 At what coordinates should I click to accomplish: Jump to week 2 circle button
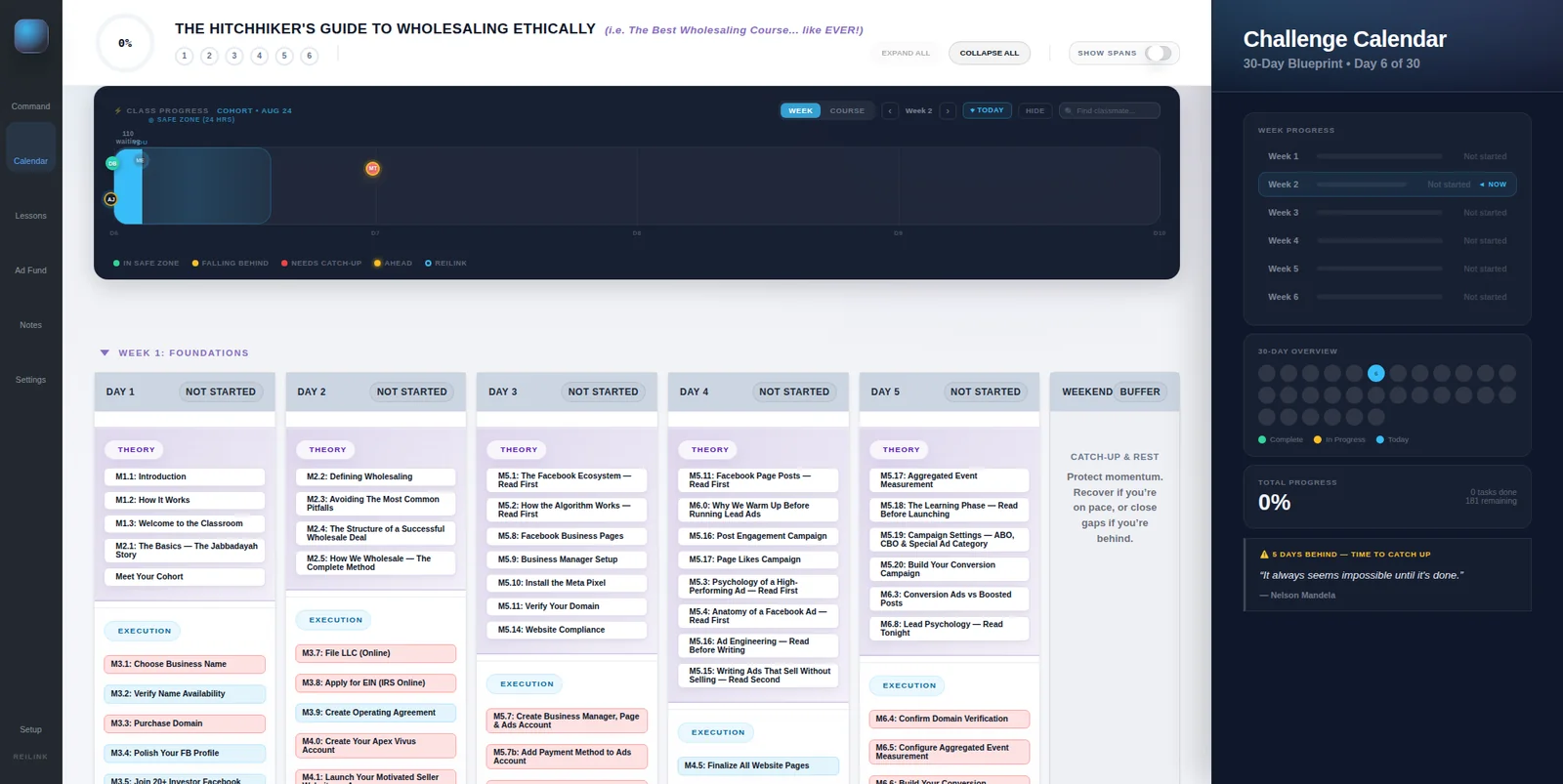(x=209, y=56)
